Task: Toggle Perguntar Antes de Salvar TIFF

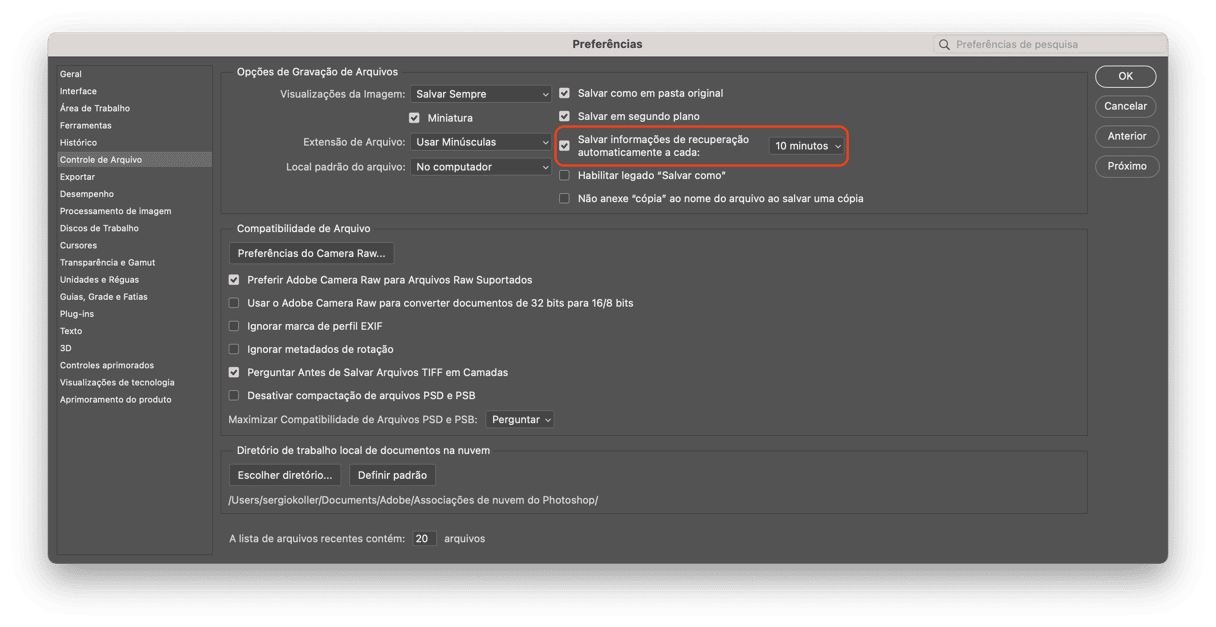Action: coord(234,372)
